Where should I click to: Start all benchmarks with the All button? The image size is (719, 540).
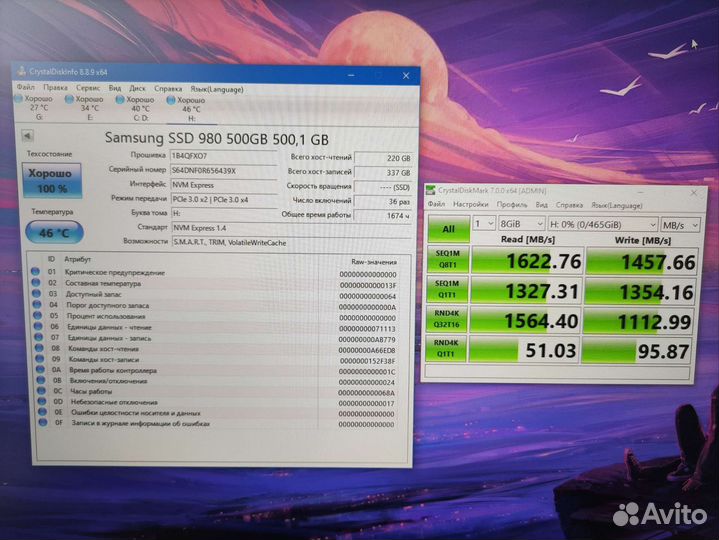448,229
